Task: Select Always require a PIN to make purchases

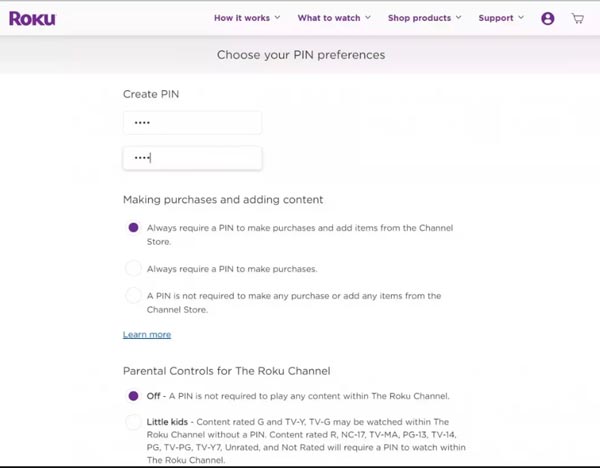Action: click(x=134, y=269)
